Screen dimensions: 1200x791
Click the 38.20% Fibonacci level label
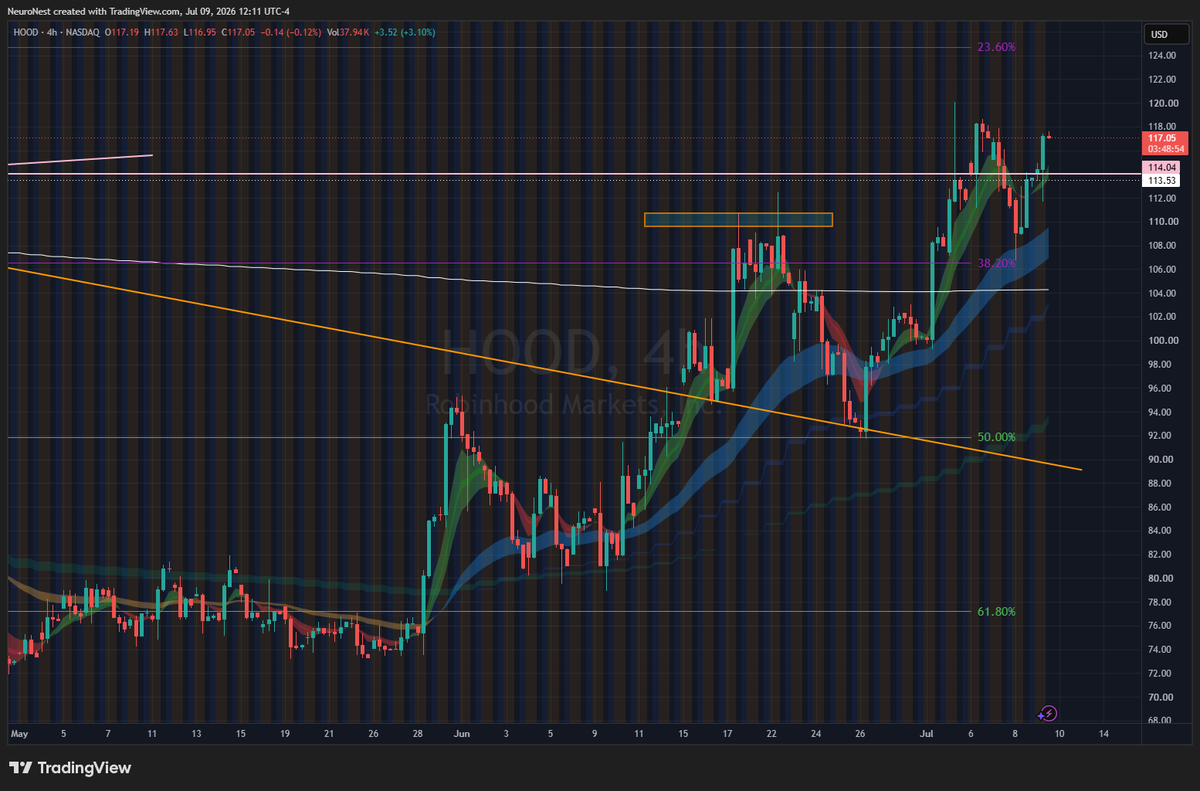coord(997,263)
